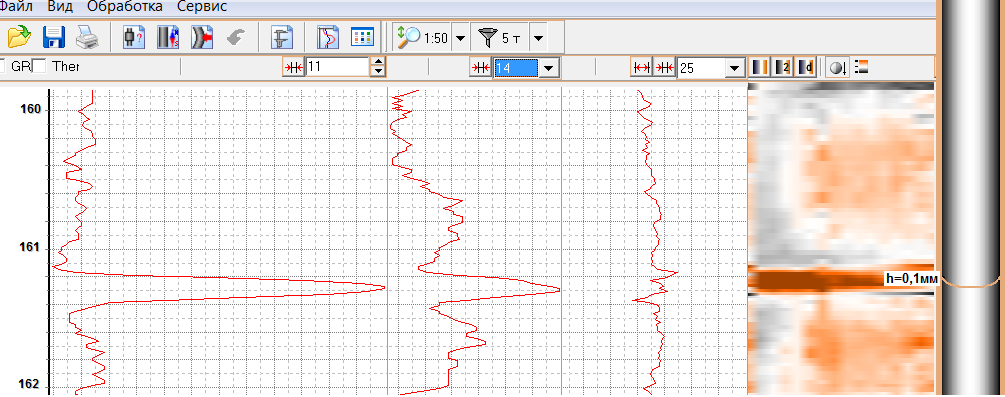Increase the 11 value with up spinner
Screen dimensions: 1005x397
point(378,62)
